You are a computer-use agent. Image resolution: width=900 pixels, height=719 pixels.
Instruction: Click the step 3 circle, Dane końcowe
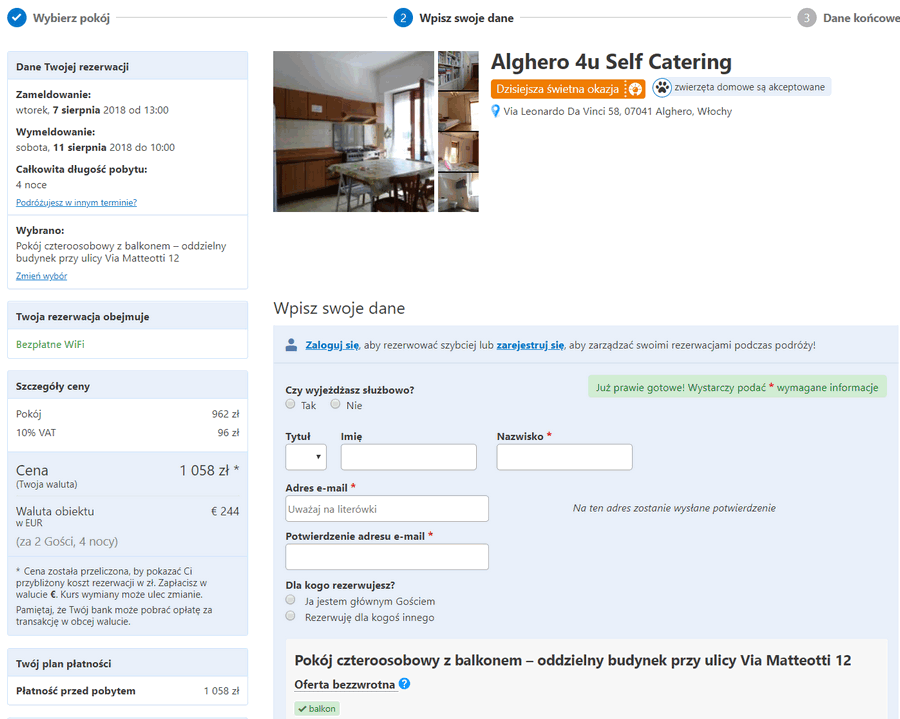806,18
